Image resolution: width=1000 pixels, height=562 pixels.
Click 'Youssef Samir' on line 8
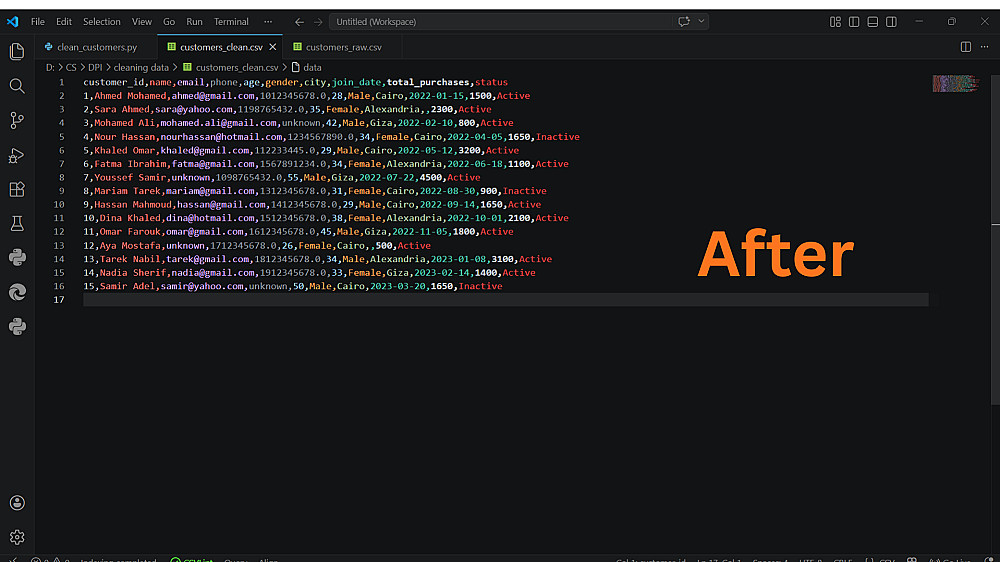[x=130, y=177]
